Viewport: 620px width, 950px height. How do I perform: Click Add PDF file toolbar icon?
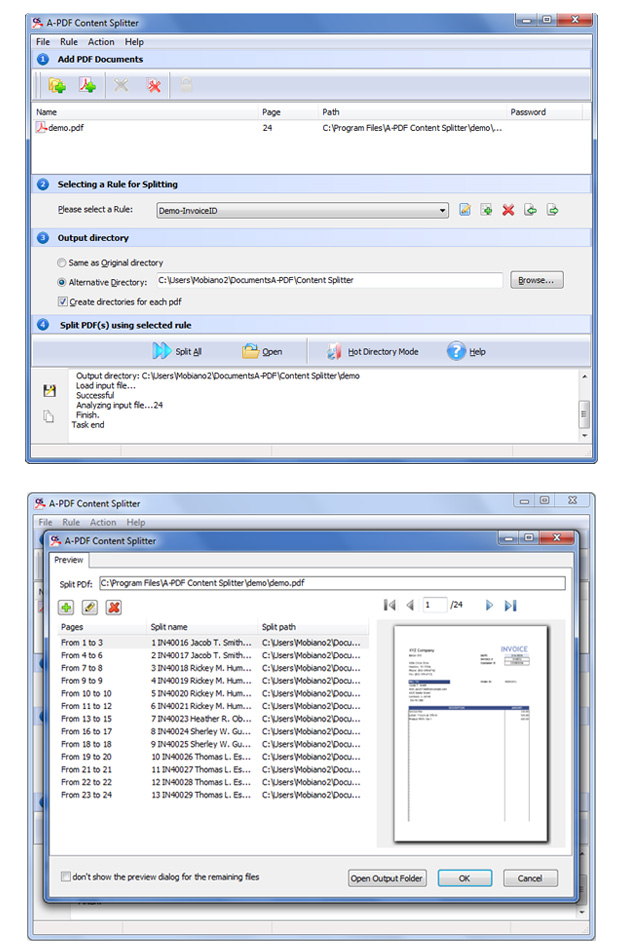(87, 85)
